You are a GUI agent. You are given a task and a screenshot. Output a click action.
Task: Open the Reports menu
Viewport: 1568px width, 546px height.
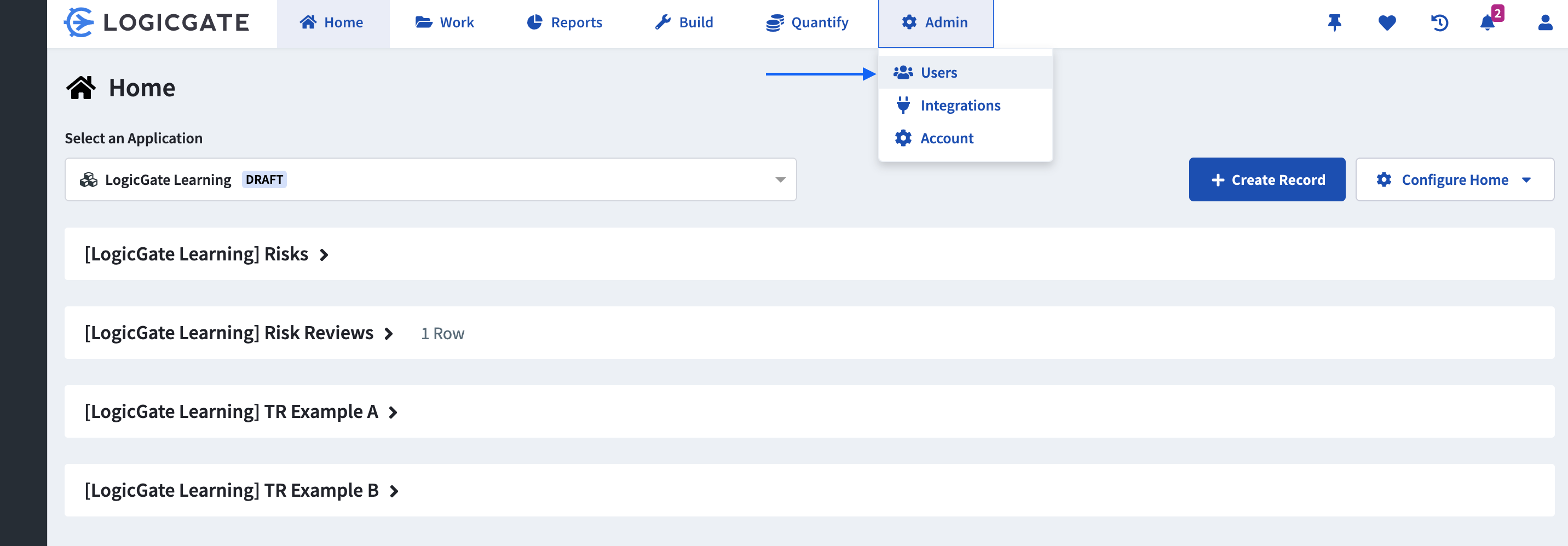564,22
